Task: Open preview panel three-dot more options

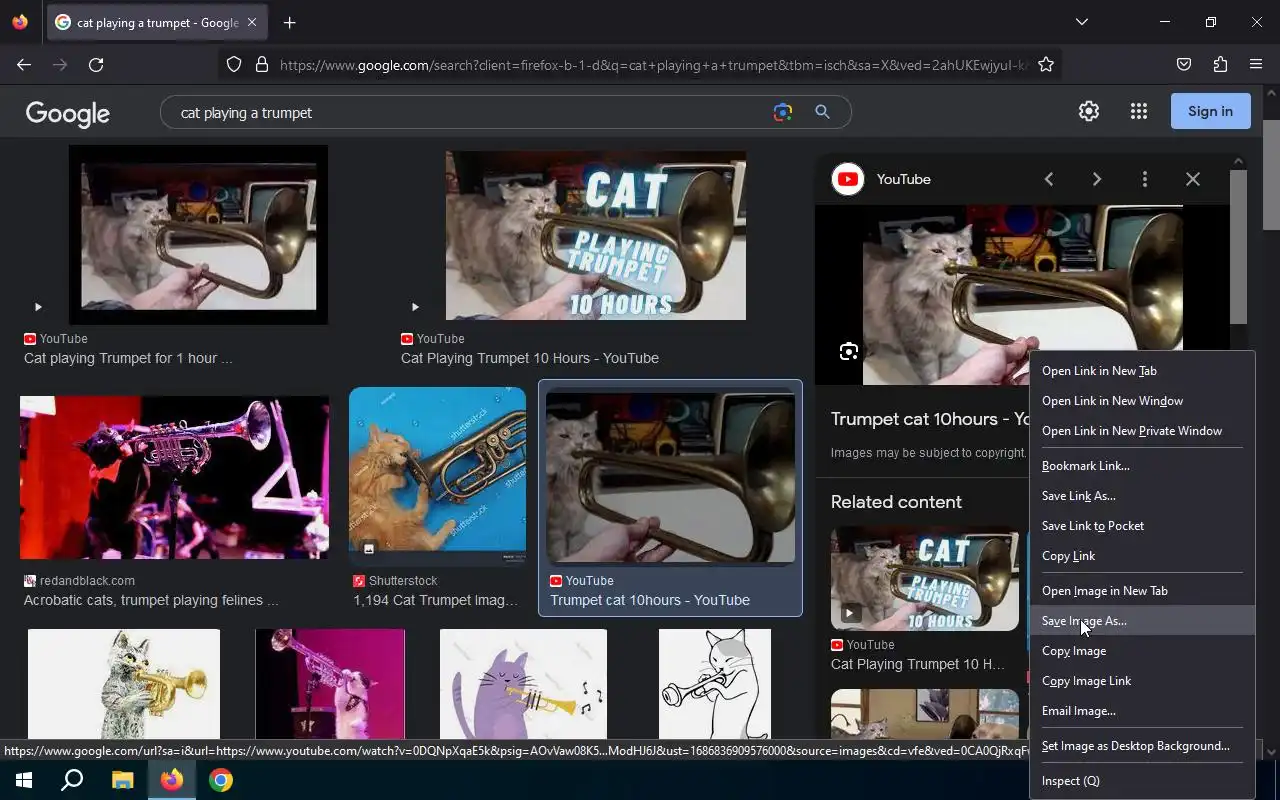Action: pos(1145,179)
